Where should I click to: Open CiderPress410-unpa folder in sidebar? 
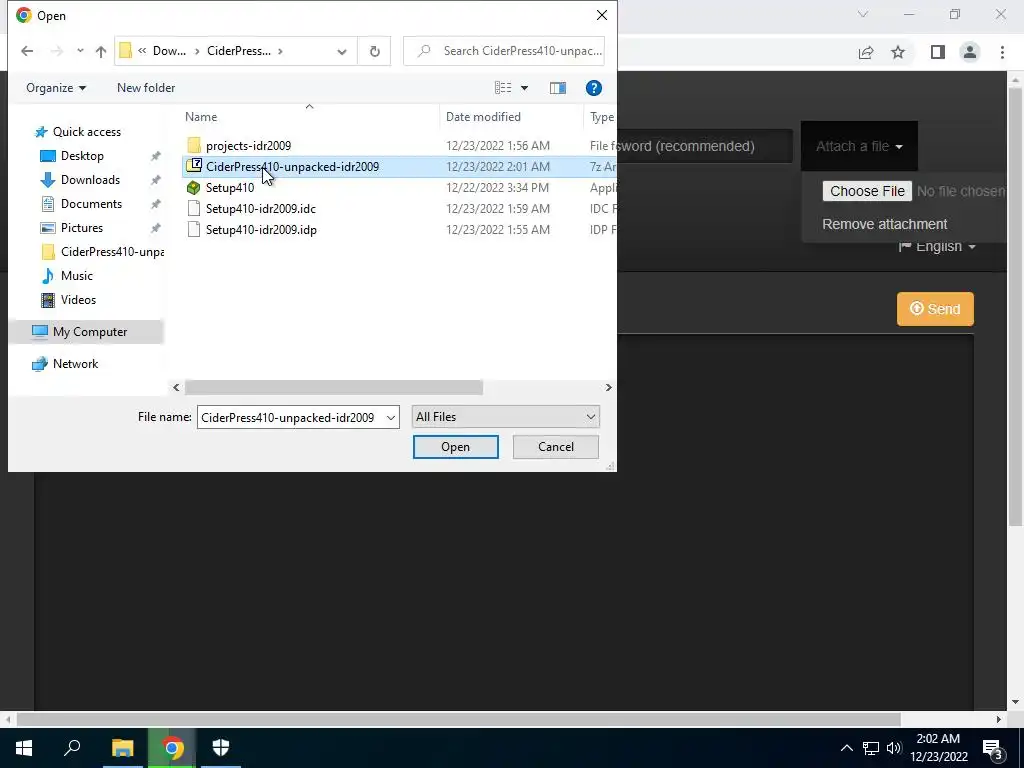[x=102, y=251]
